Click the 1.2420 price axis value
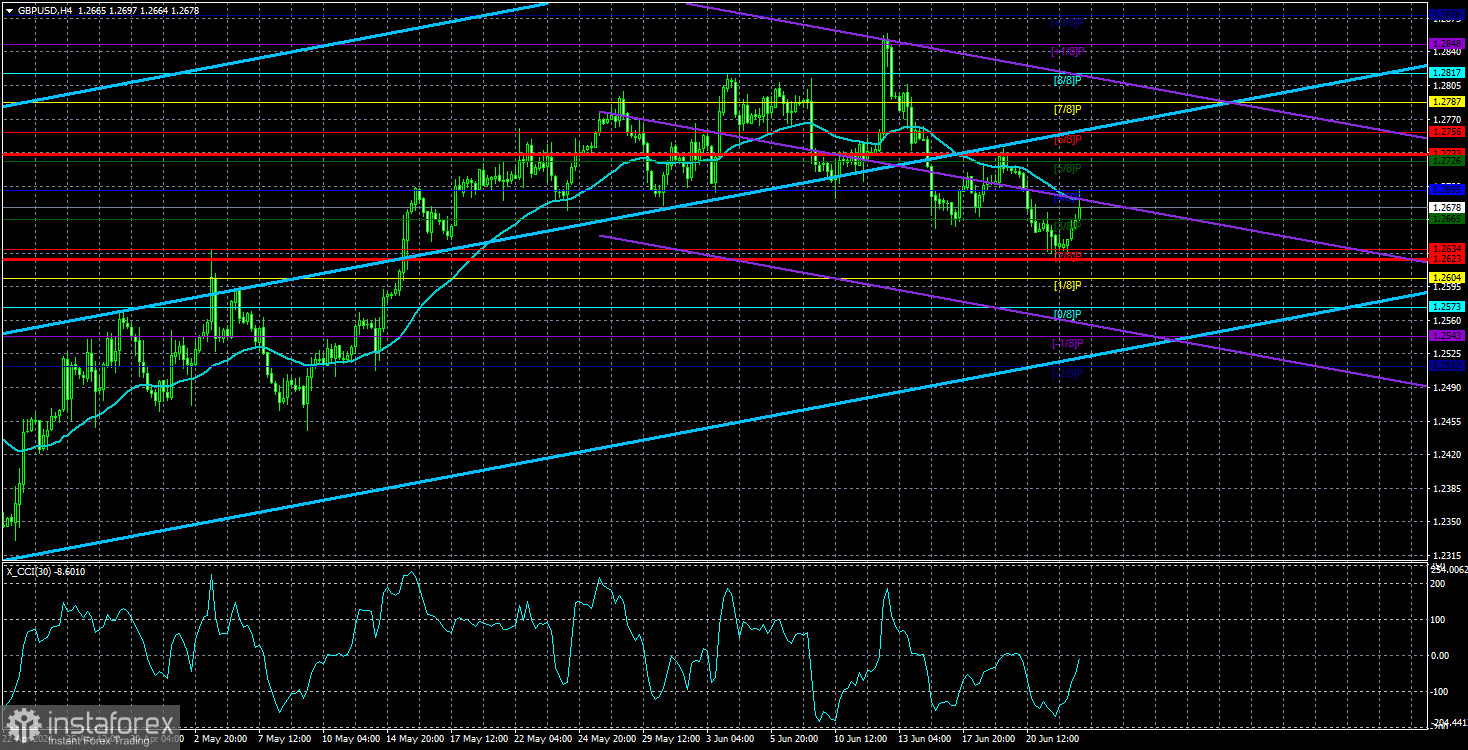Viewport: 1468px width, 750px height. (x=1447, y=455)
